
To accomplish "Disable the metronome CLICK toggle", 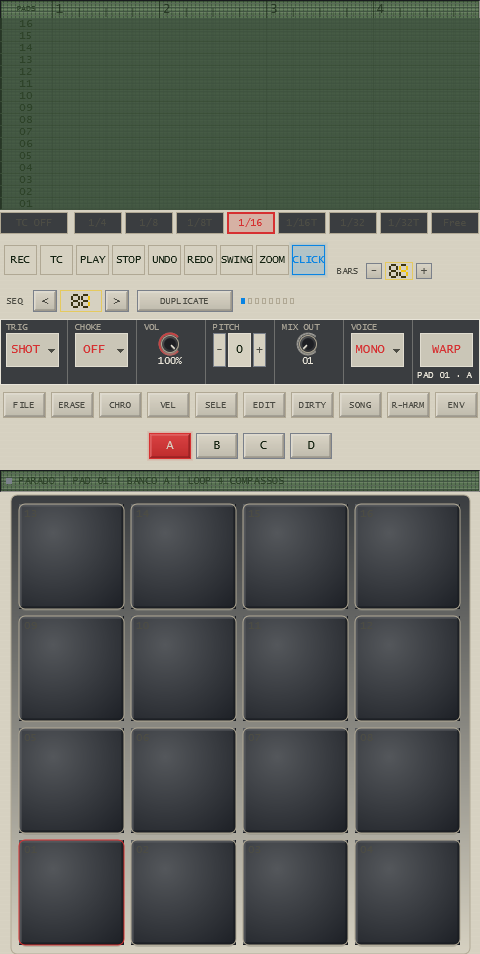I will pos(308,260).
